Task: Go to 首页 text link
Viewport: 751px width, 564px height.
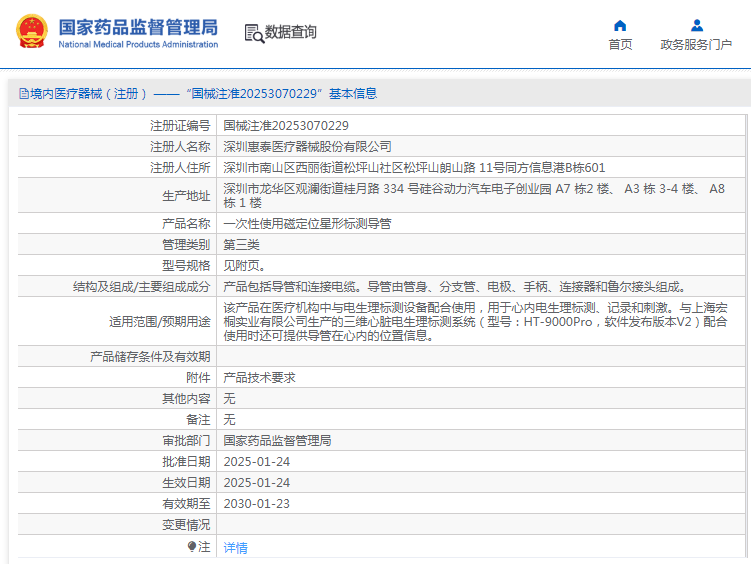Action: pyautogui.click(x=620, y=45)
